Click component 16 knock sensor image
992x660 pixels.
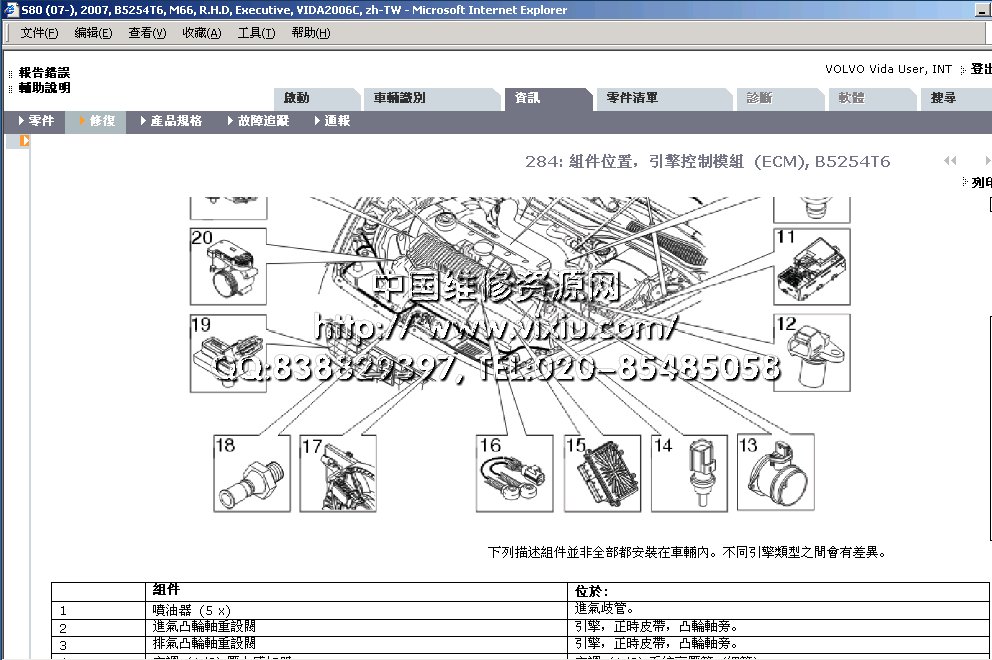(x=514, y=473)
